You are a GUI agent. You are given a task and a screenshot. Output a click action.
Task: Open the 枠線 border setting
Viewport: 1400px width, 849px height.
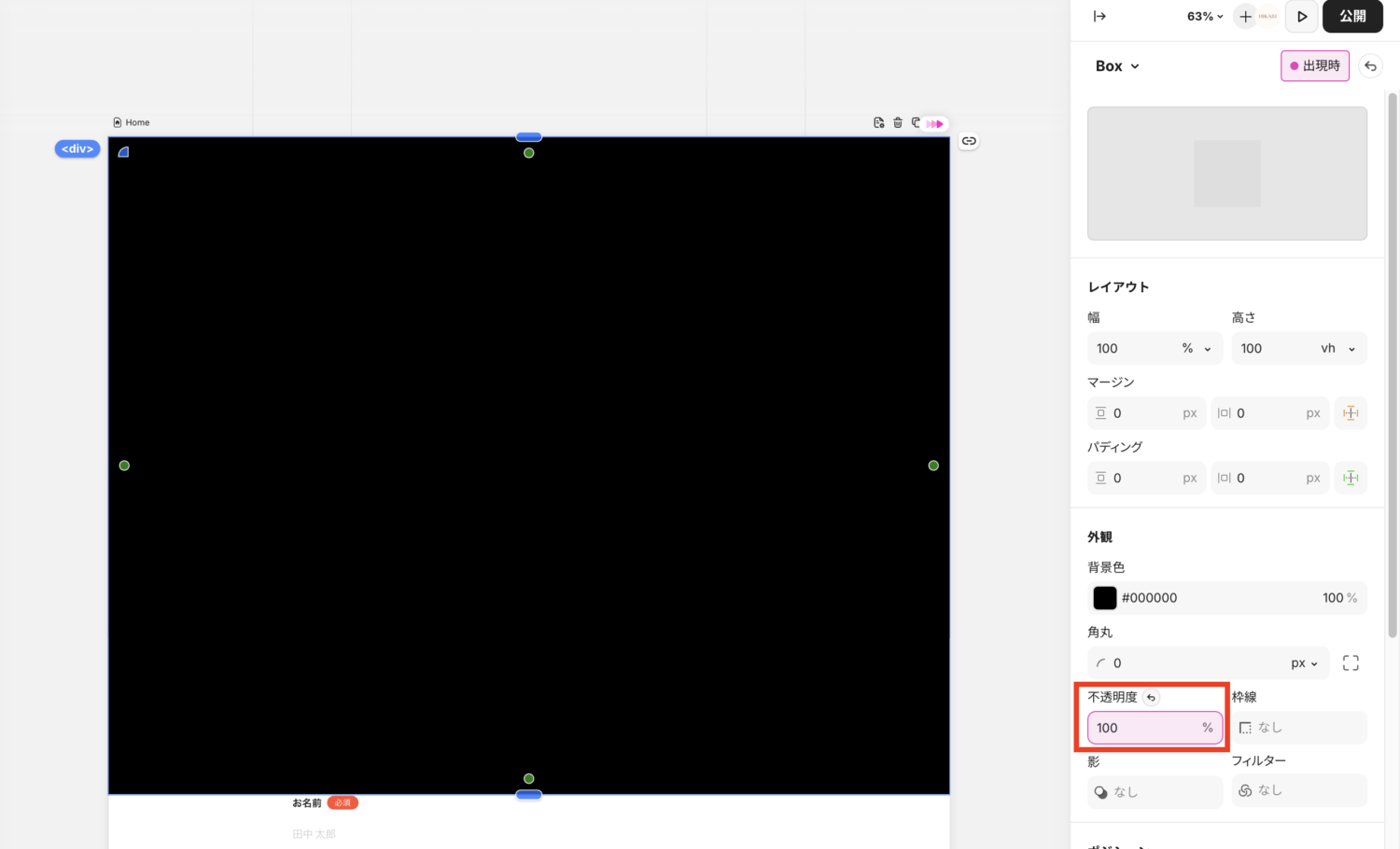coord(1298,728)
